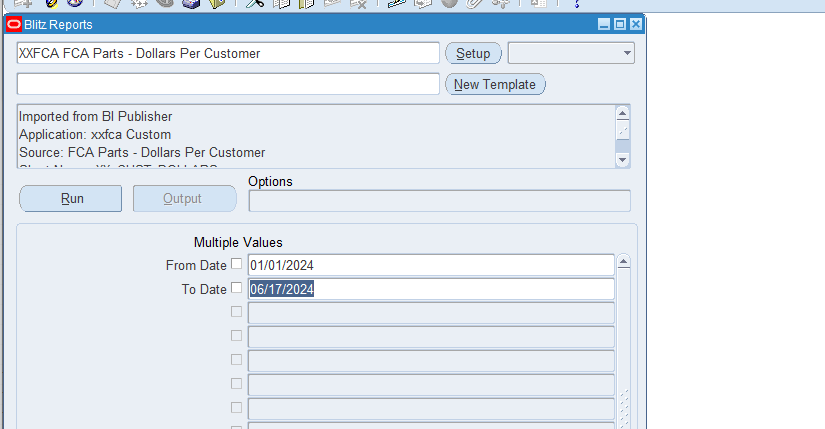This screenshot has width=825, height=429.
Task: Click description box scroll down arrow
Action: point(622,159)
